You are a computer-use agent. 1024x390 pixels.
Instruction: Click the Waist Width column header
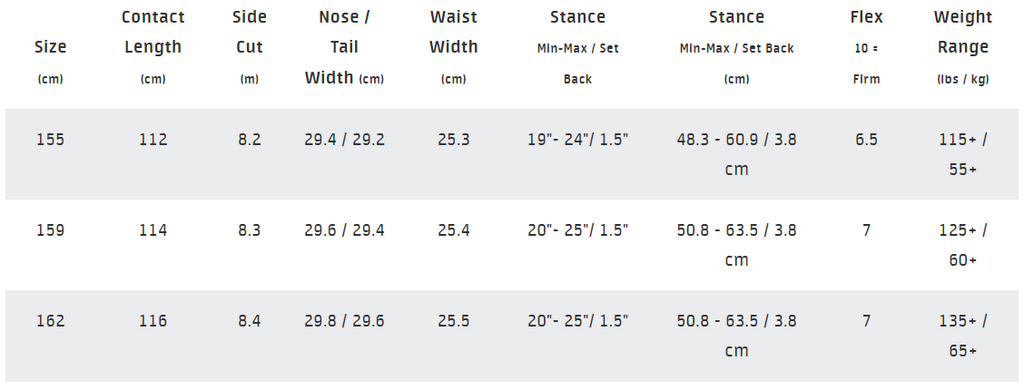tap(453, 47)
